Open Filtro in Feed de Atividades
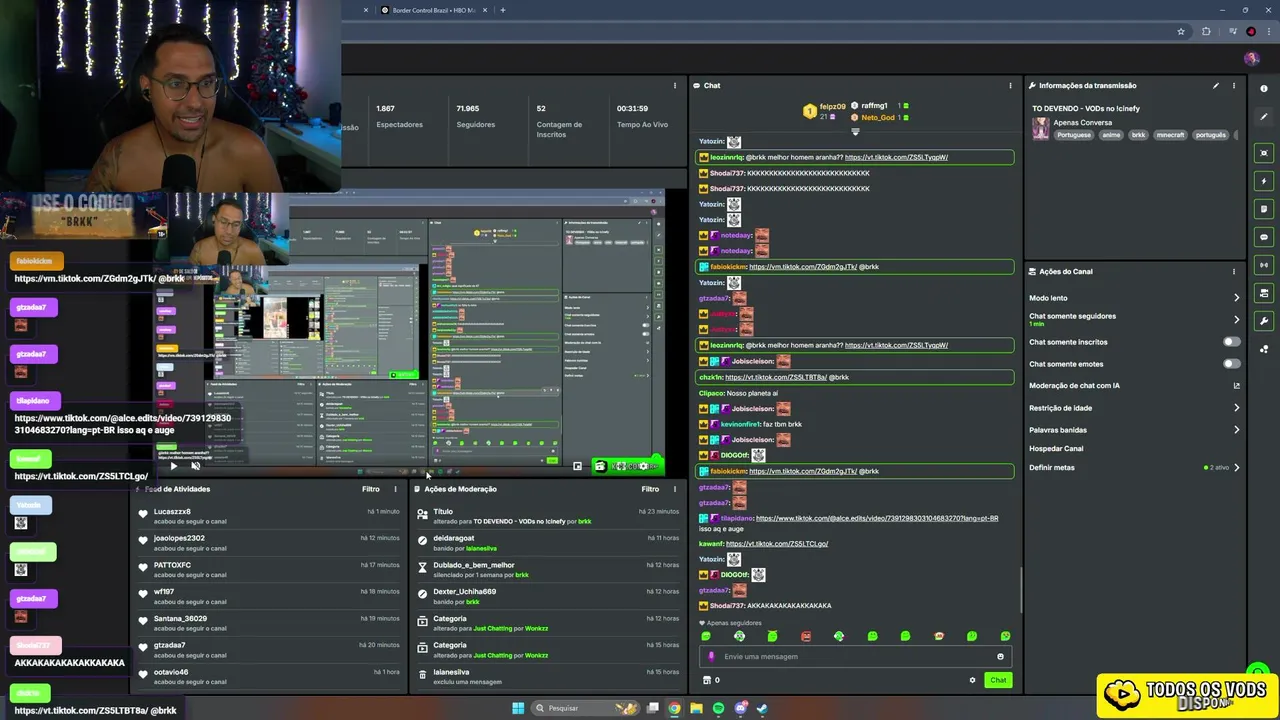 (371, 489)
